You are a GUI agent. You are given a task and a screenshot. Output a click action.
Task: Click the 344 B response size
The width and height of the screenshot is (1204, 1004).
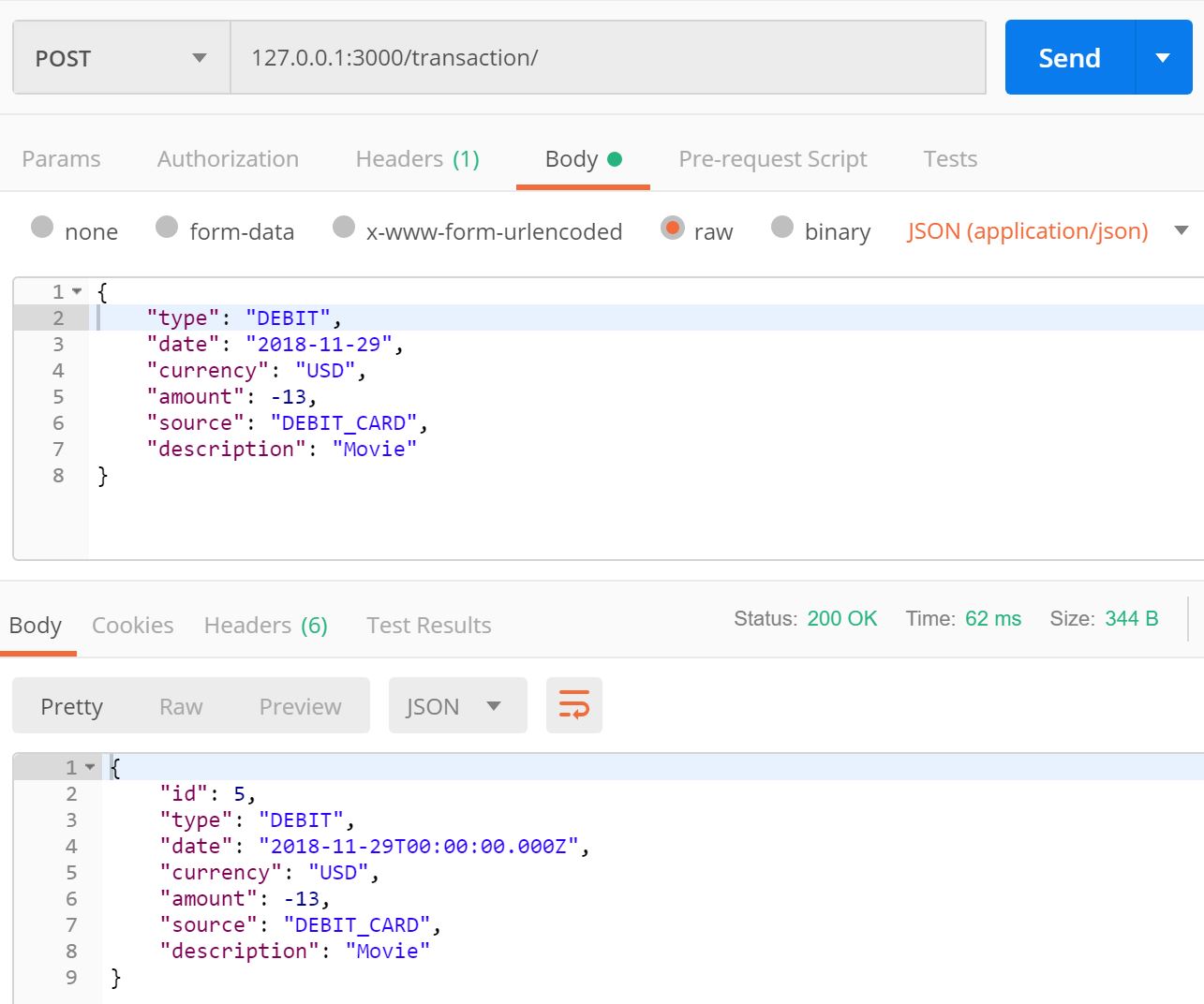[1132, 618]
